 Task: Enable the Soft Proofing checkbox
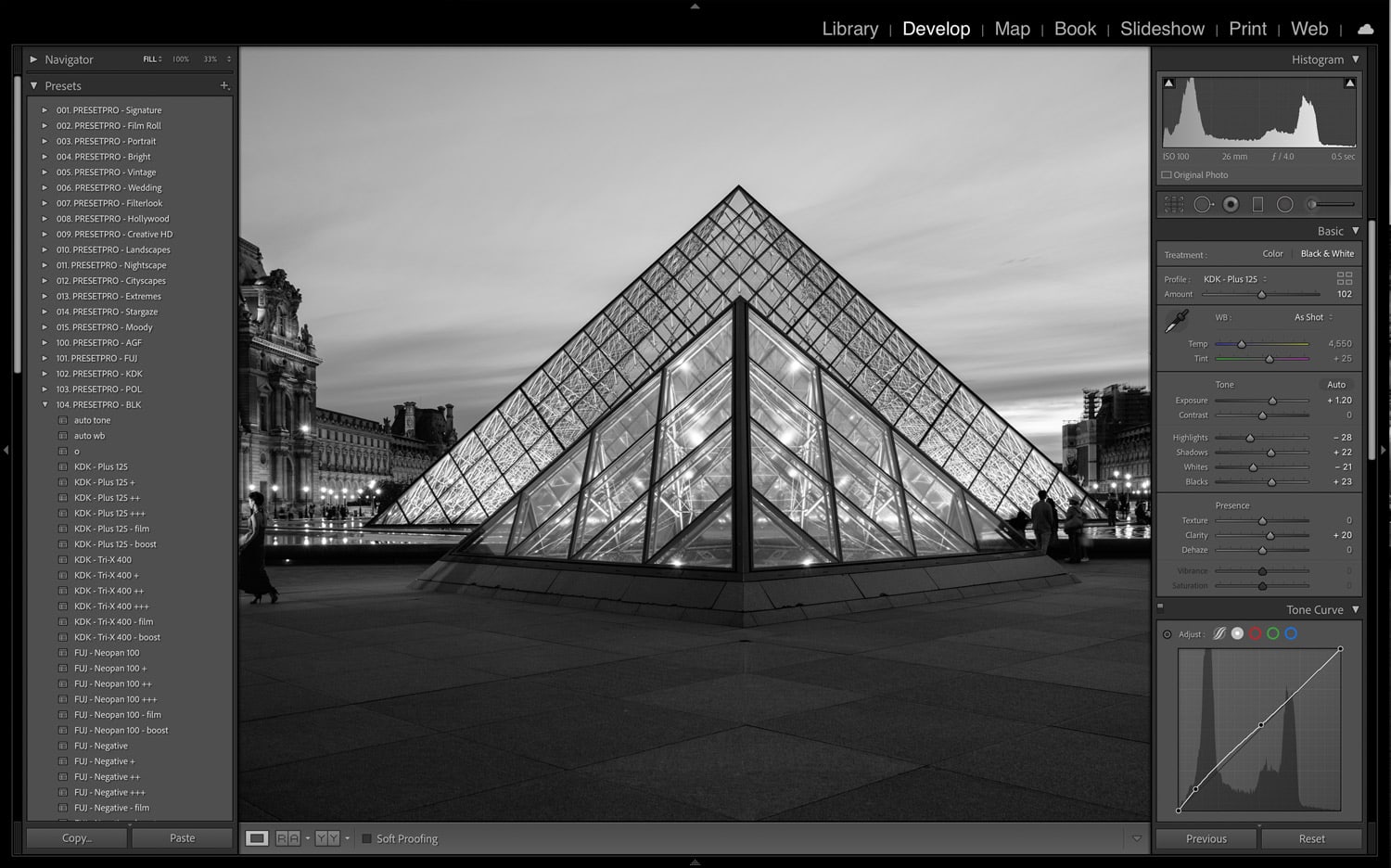pyautogui.click(x=366, y=839)
